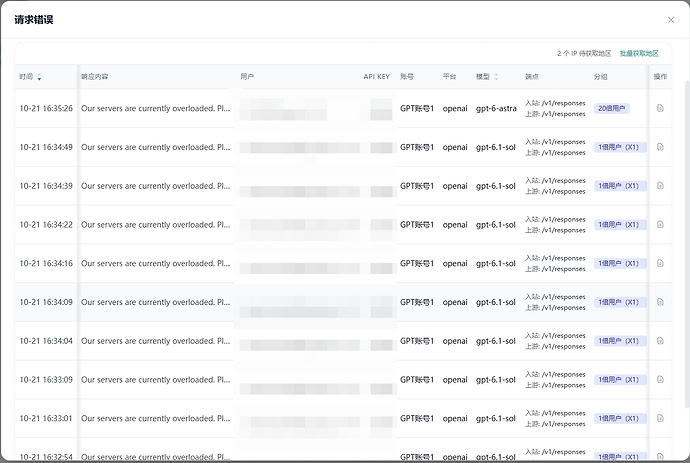Sort by the 时间 column arrows
The height and width of the screenshot is (463, 690).
(39, 77)
